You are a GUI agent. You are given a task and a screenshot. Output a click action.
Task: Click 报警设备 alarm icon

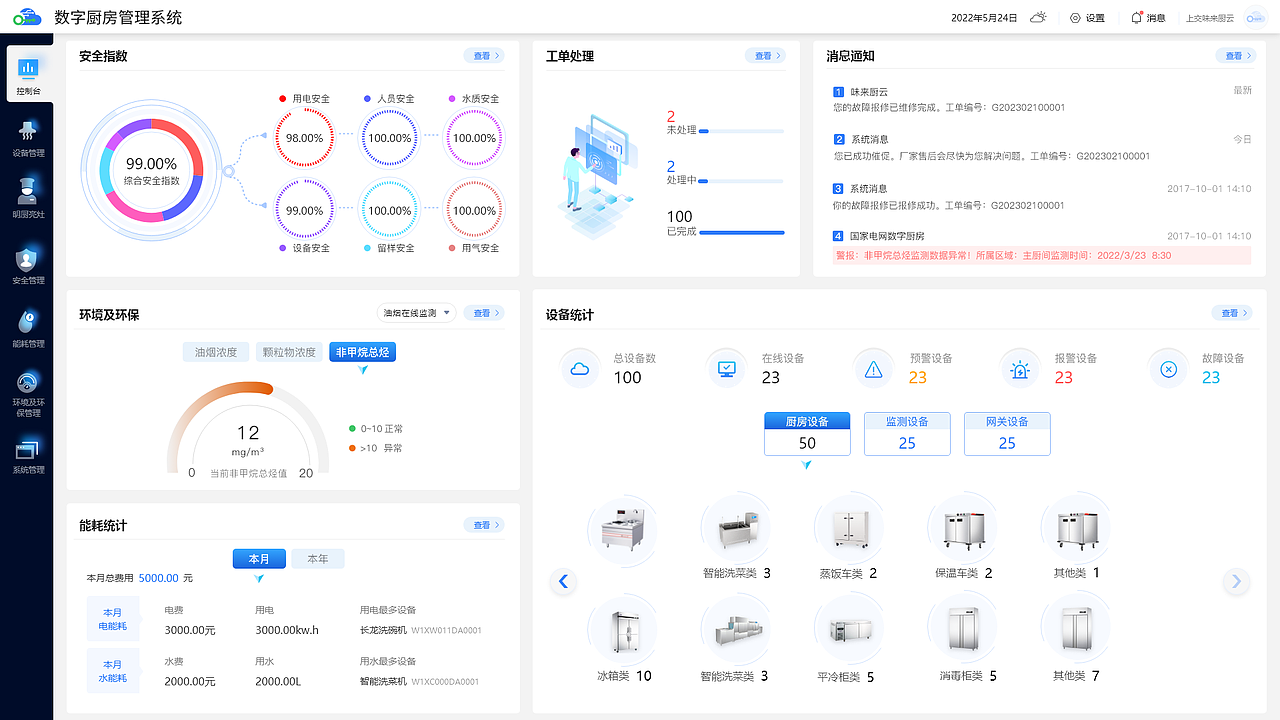1020,369
